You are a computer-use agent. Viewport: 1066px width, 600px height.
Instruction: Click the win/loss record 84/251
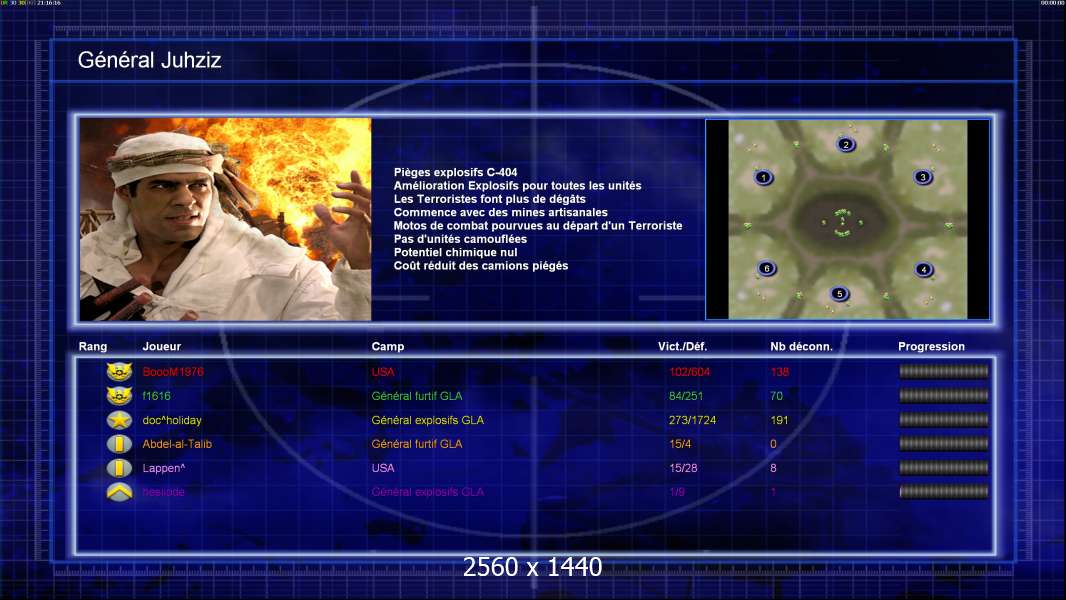686,395
